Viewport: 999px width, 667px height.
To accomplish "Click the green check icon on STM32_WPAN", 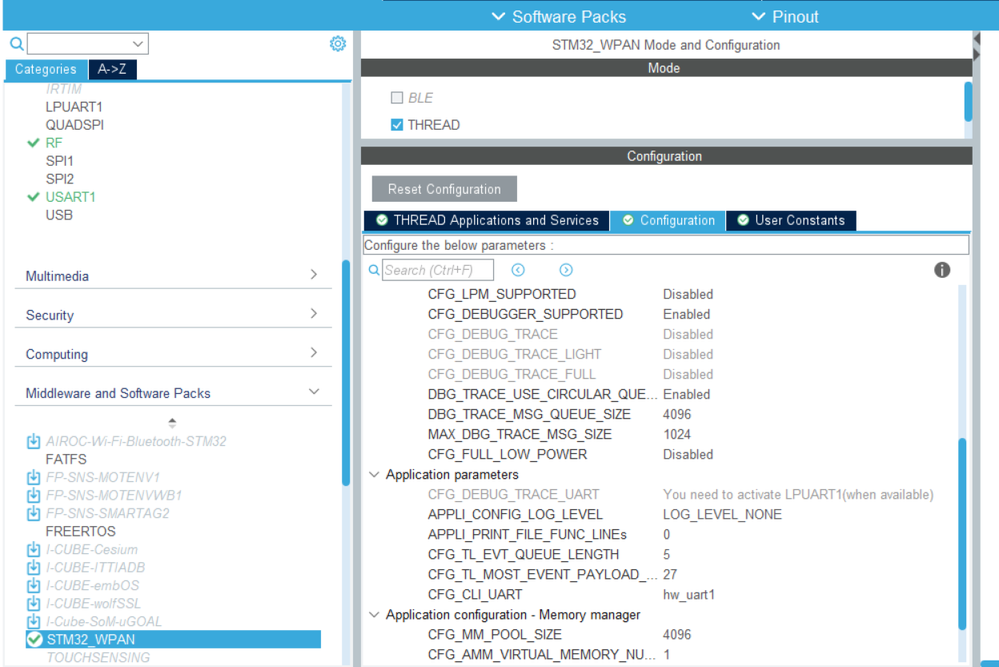I will pyautogui.click(x=34, y=639).
